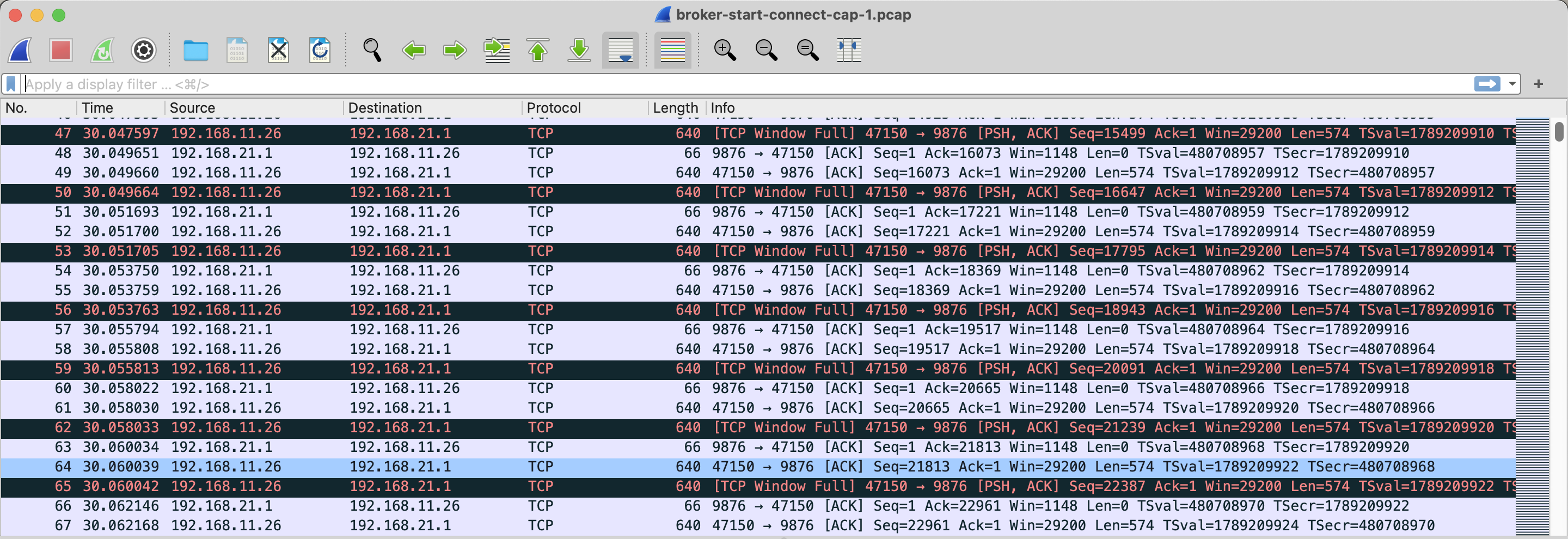Jump to the first packet

click(x=538, y=51)
